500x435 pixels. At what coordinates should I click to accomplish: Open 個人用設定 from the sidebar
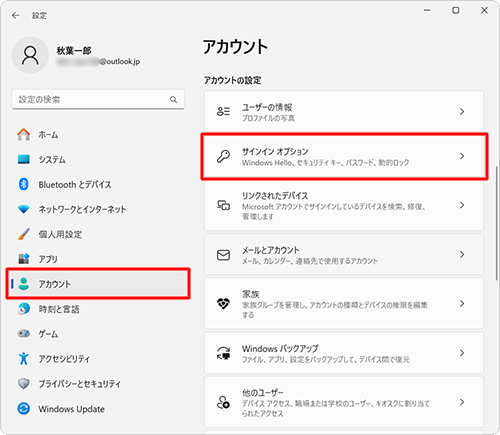pos(98,234)
